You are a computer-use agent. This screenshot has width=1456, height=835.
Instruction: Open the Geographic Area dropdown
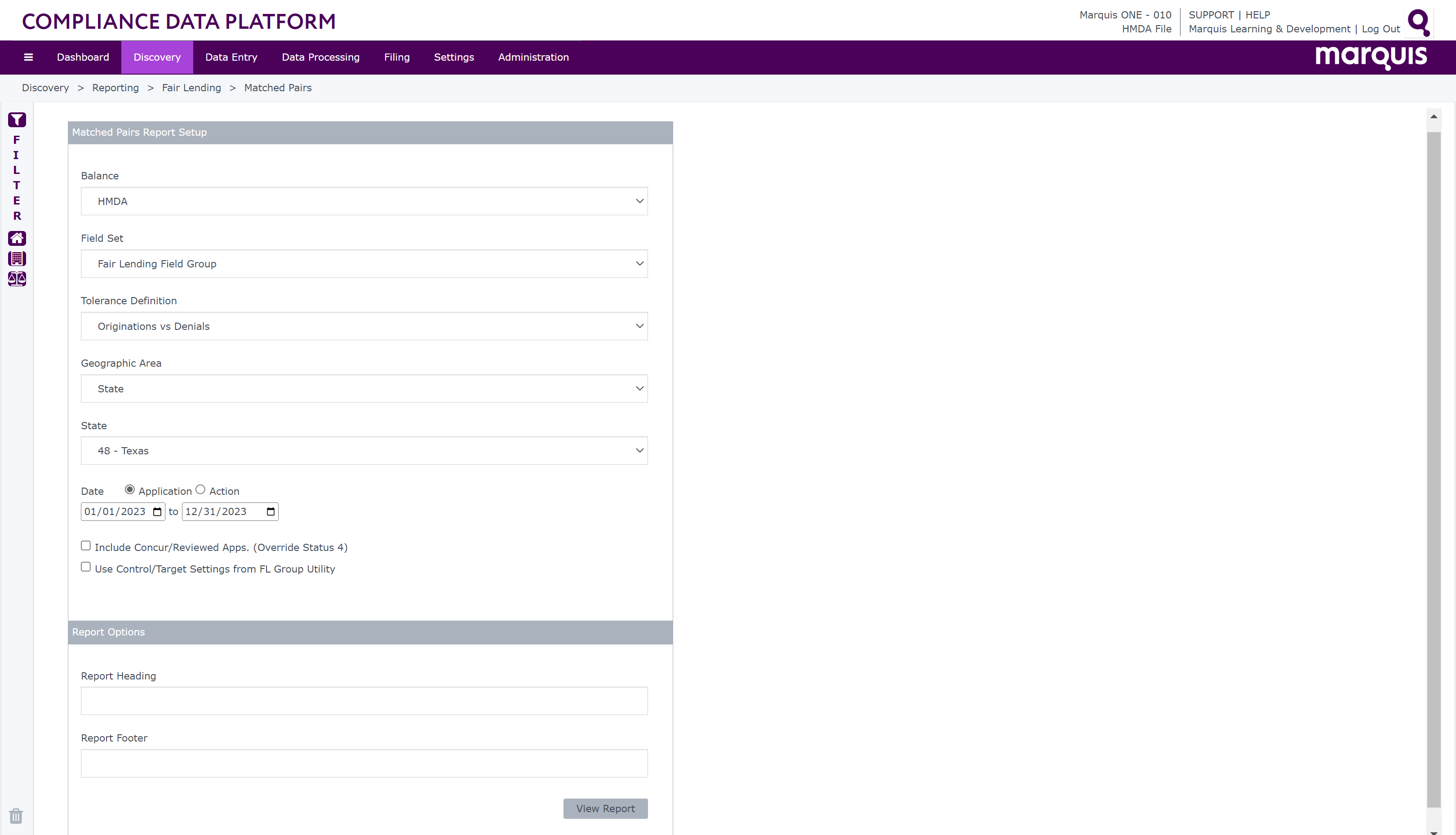[364, 389]
